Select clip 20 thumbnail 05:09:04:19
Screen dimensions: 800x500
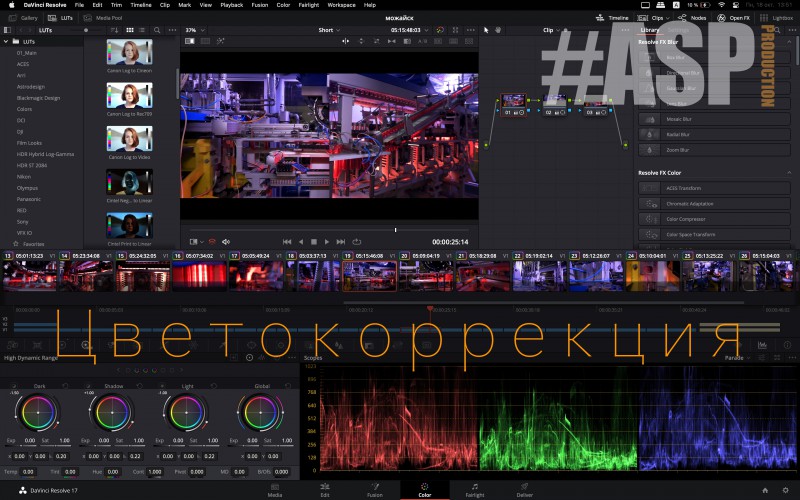426,276
